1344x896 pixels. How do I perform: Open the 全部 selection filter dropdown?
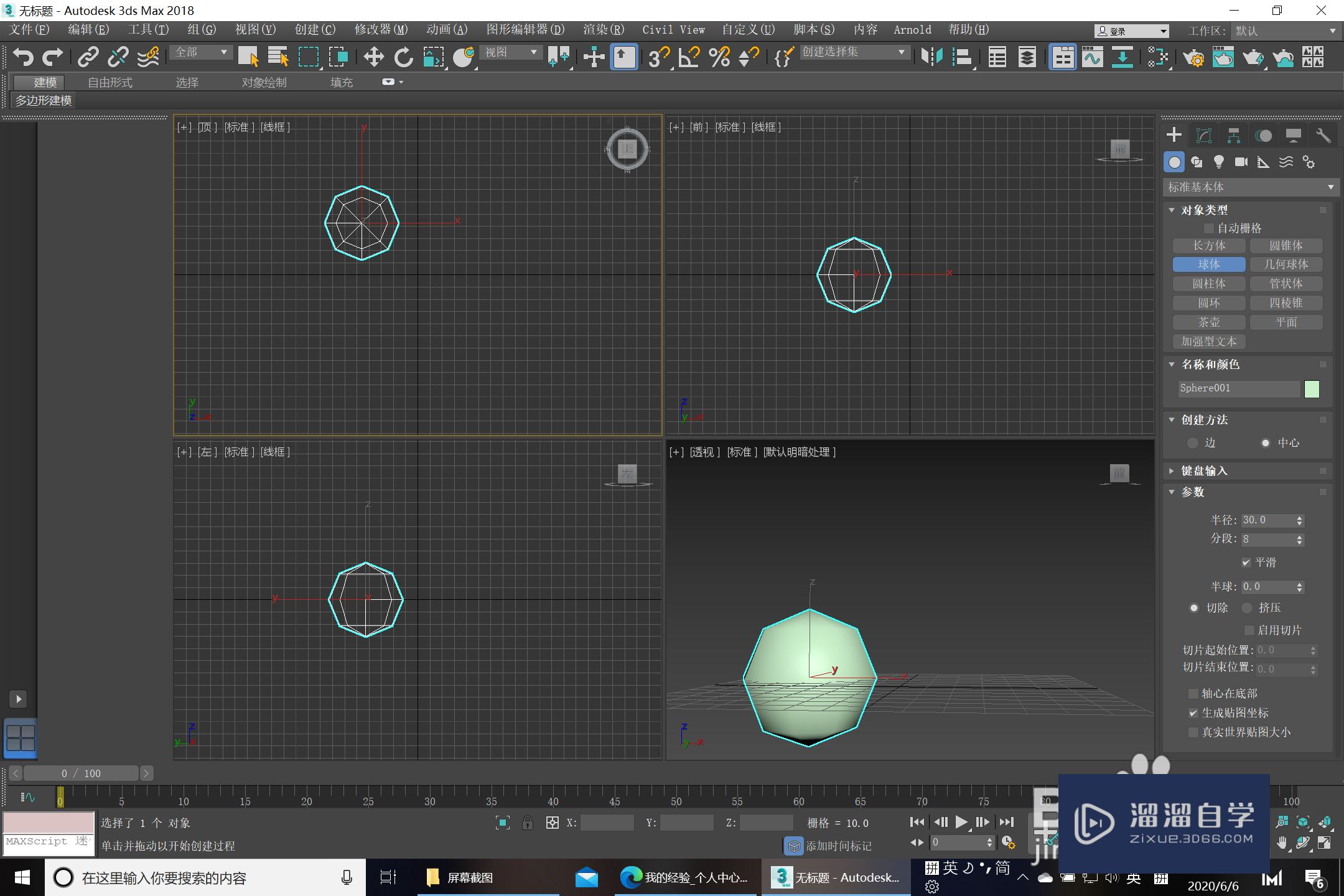point(200,52)
